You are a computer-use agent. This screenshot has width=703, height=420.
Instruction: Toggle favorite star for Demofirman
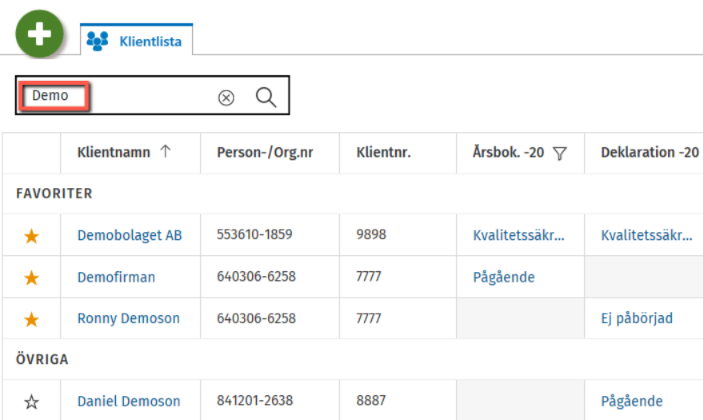pos(31,277)
